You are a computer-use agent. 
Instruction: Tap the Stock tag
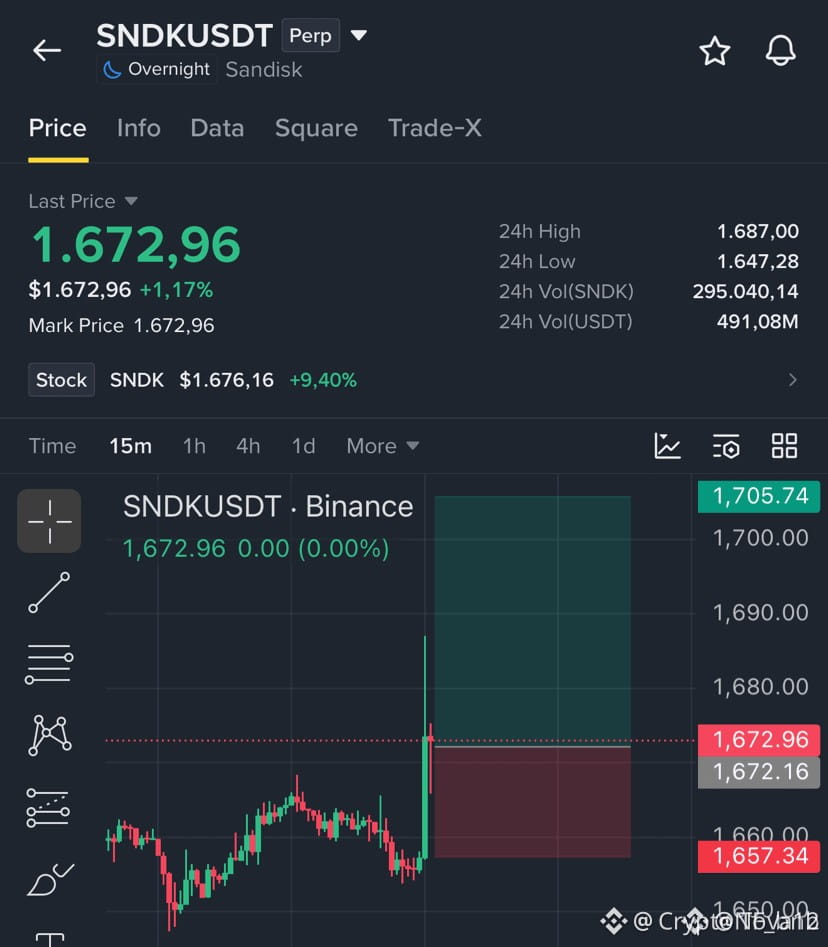pyautogui.click(x=62, y=380)
